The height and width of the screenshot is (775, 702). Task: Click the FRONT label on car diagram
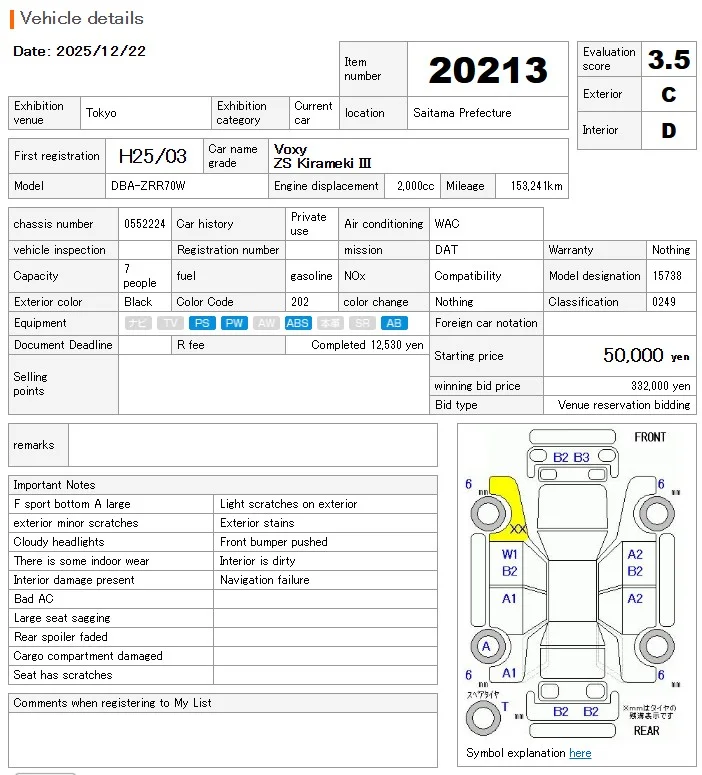click(x=650, y=437)
